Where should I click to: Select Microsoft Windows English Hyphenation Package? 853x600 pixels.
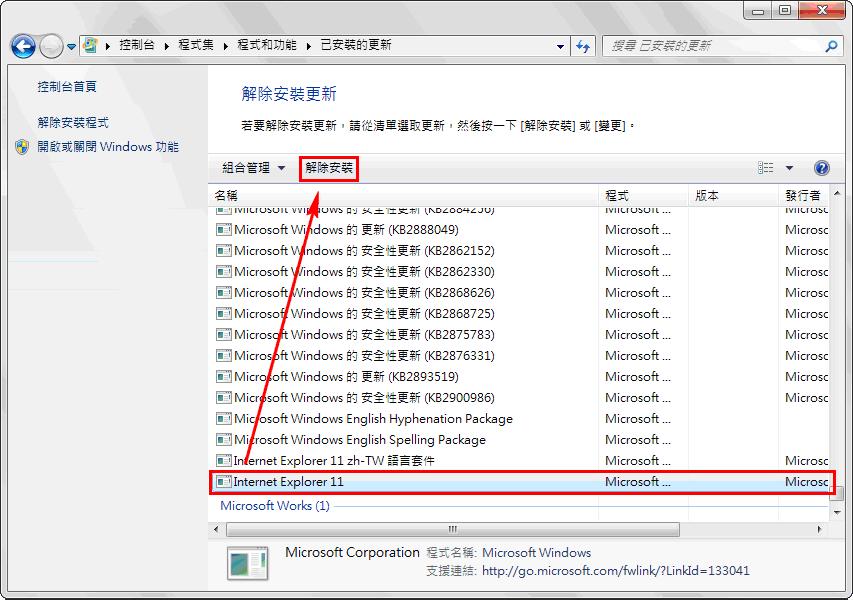(x=520, y=419)
